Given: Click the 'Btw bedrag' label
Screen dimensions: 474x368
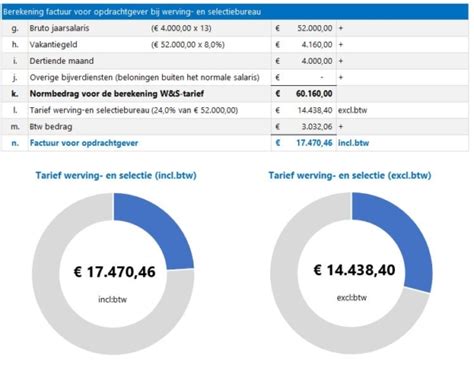Looking at the screenshot, I should (51, 127).
